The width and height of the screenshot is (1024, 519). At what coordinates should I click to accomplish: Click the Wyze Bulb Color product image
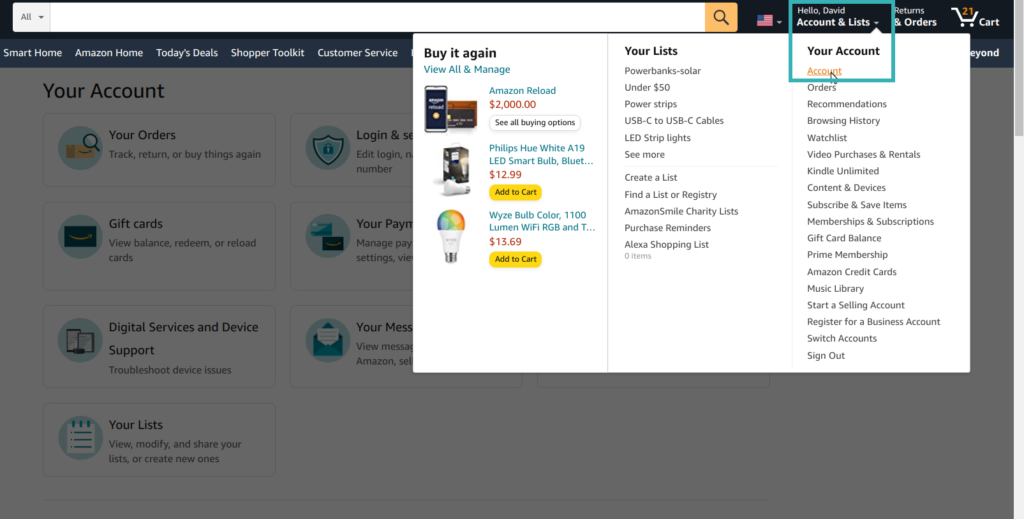pos(451,236)
